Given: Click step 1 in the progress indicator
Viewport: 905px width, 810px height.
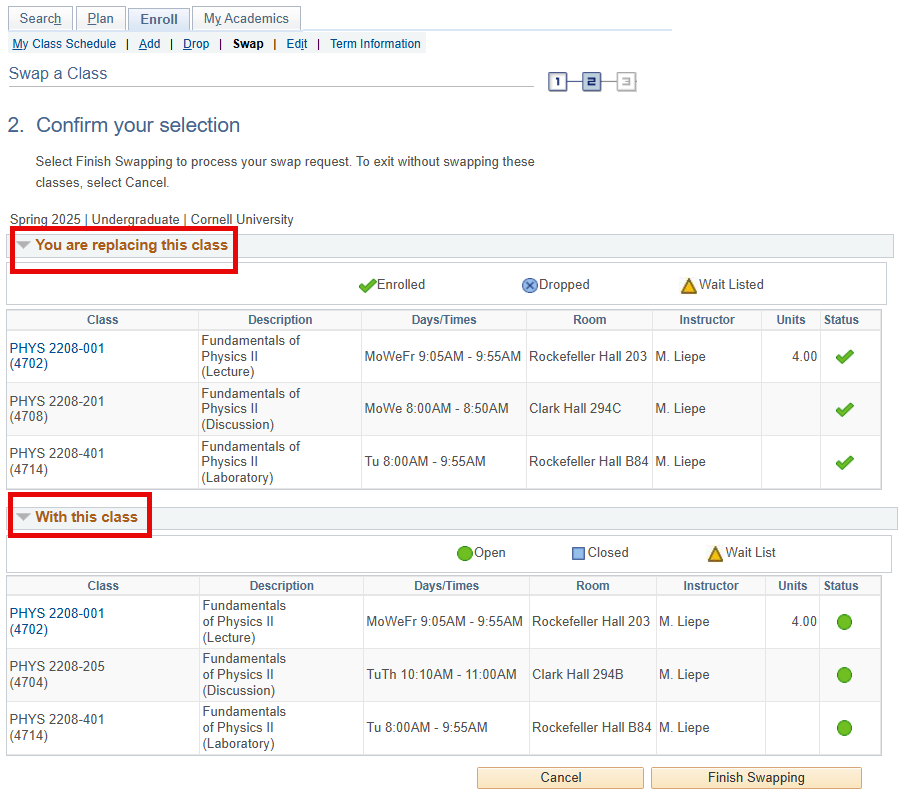Looking at the screenshot, I should (558, 82).
